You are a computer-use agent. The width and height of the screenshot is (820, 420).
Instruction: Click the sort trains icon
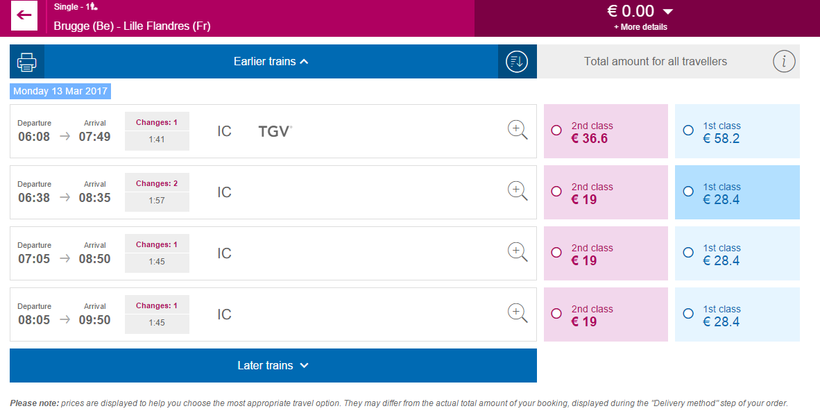(516, 62)
